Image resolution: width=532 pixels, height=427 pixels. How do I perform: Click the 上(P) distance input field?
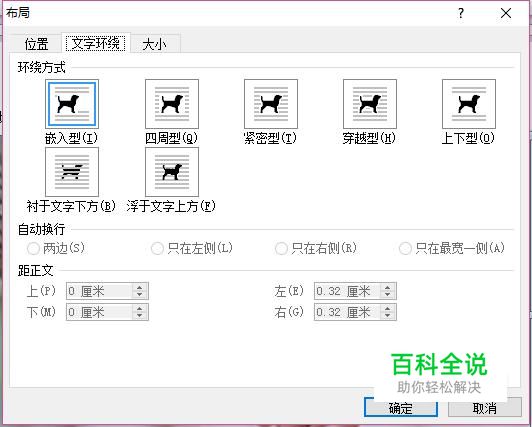click(99, 291)
